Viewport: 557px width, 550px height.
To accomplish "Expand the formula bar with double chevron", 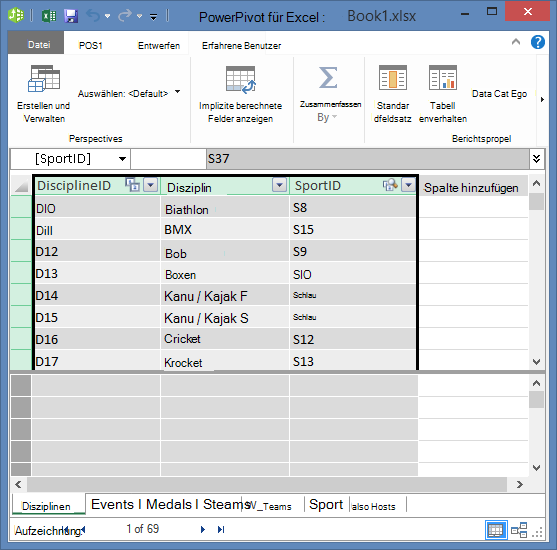I will tap(537, 158).
